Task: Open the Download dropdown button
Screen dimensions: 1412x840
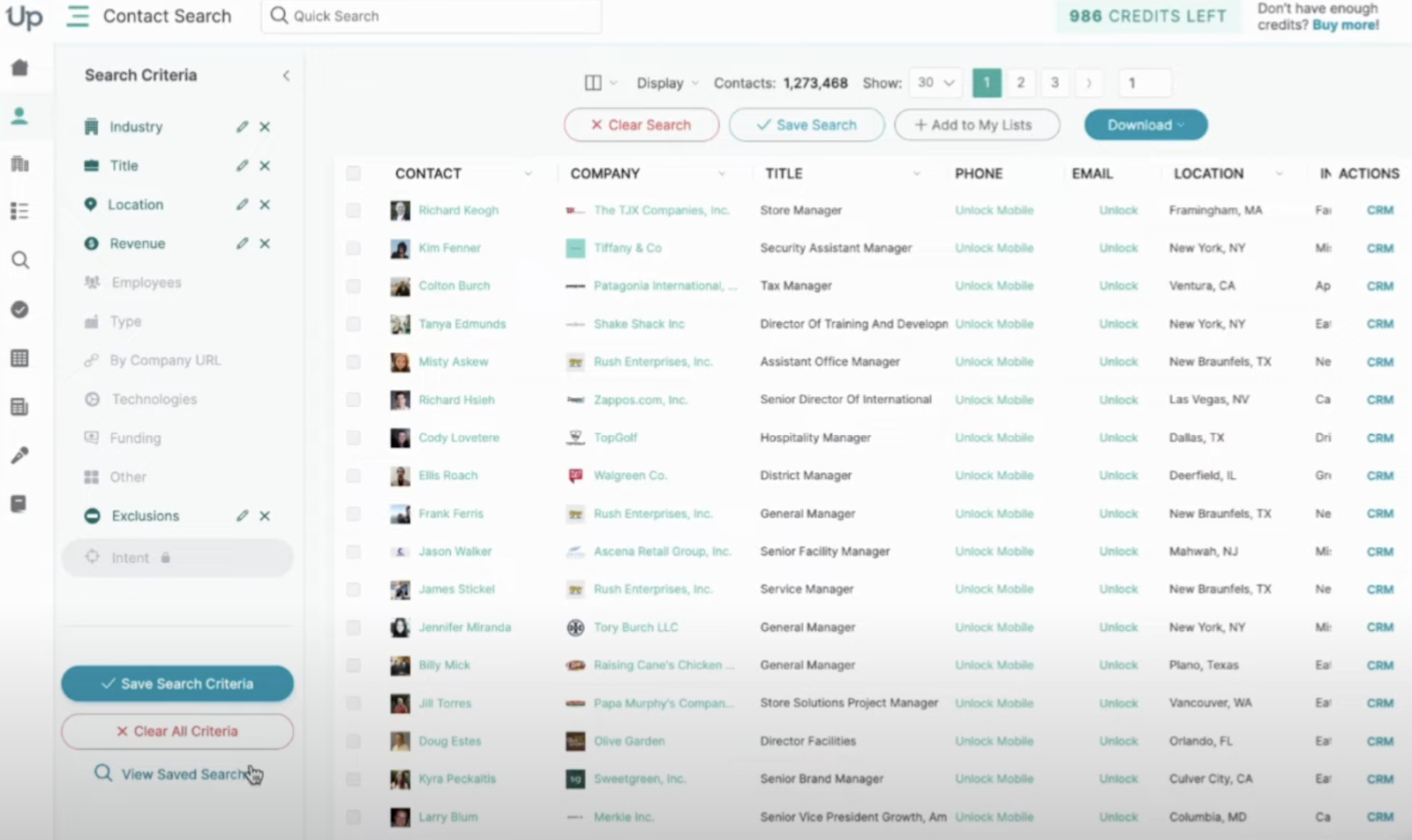Action: tap(1145, 125)
